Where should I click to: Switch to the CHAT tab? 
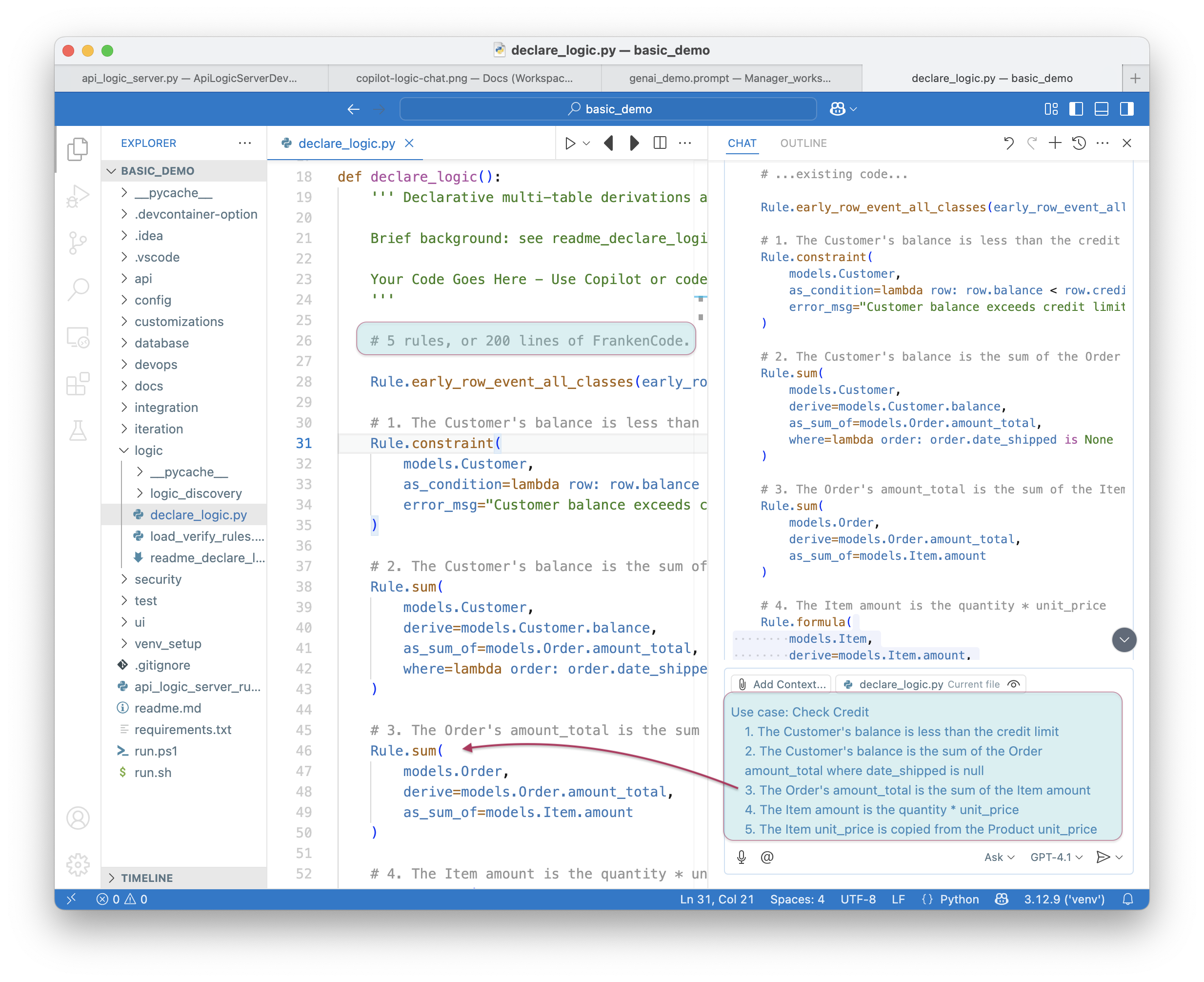(742, 143)
